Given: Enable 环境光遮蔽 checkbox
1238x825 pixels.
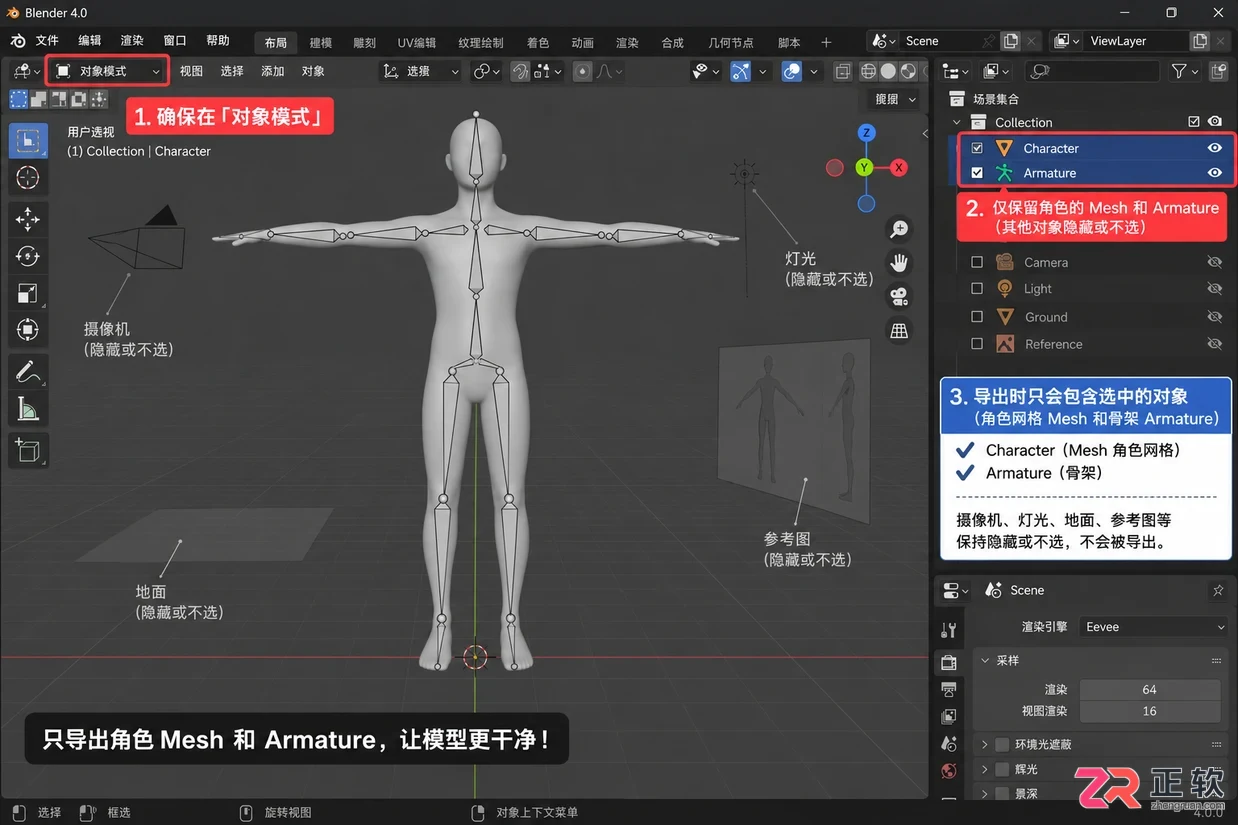Looking at the screenshot, I should coord(1001,745).
